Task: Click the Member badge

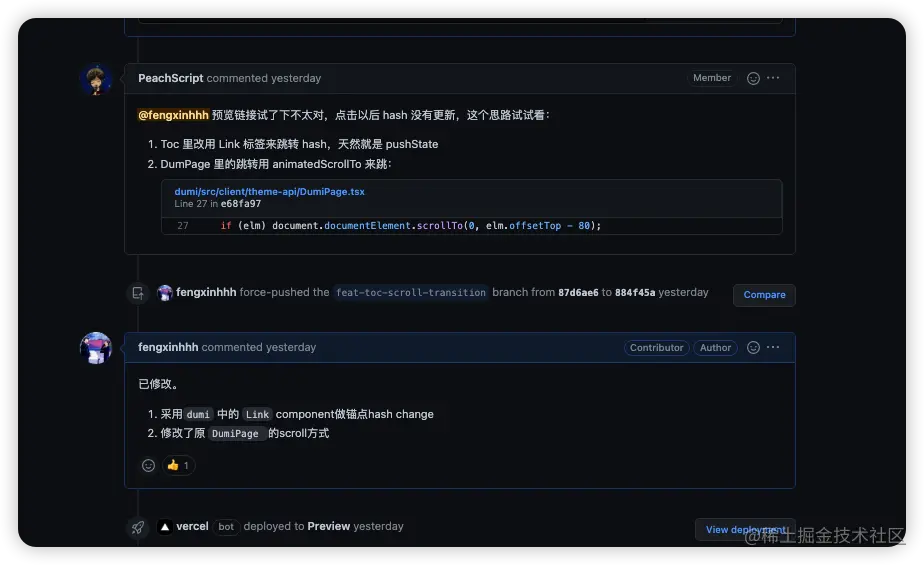Action: pos(712,78)
